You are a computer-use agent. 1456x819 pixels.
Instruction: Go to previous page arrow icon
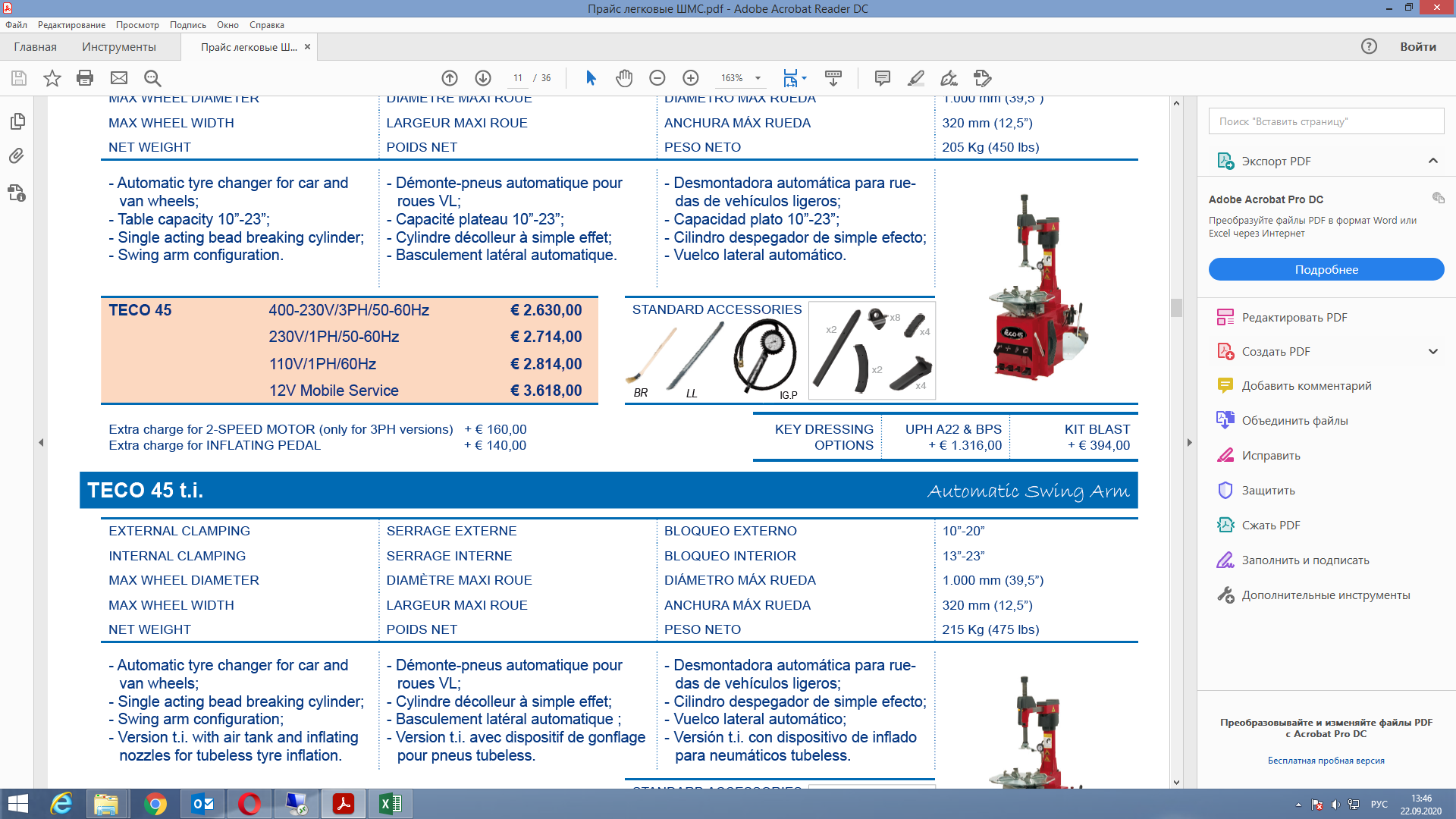[x=450, y=78]
